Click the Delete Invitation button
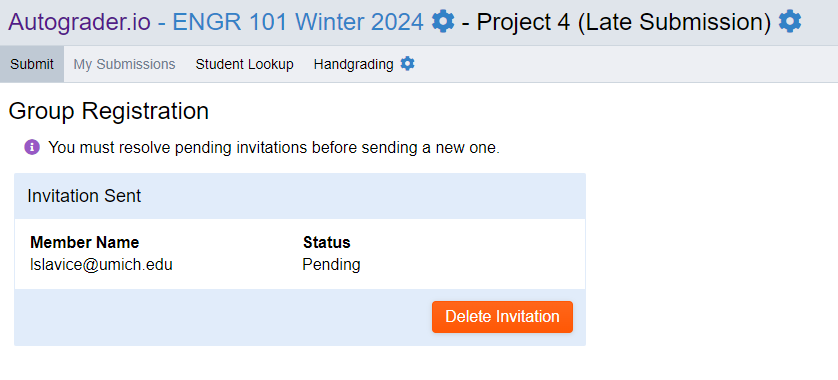This screenshot has height=380, width=838. pyautogui.click(x=502, y=316)
